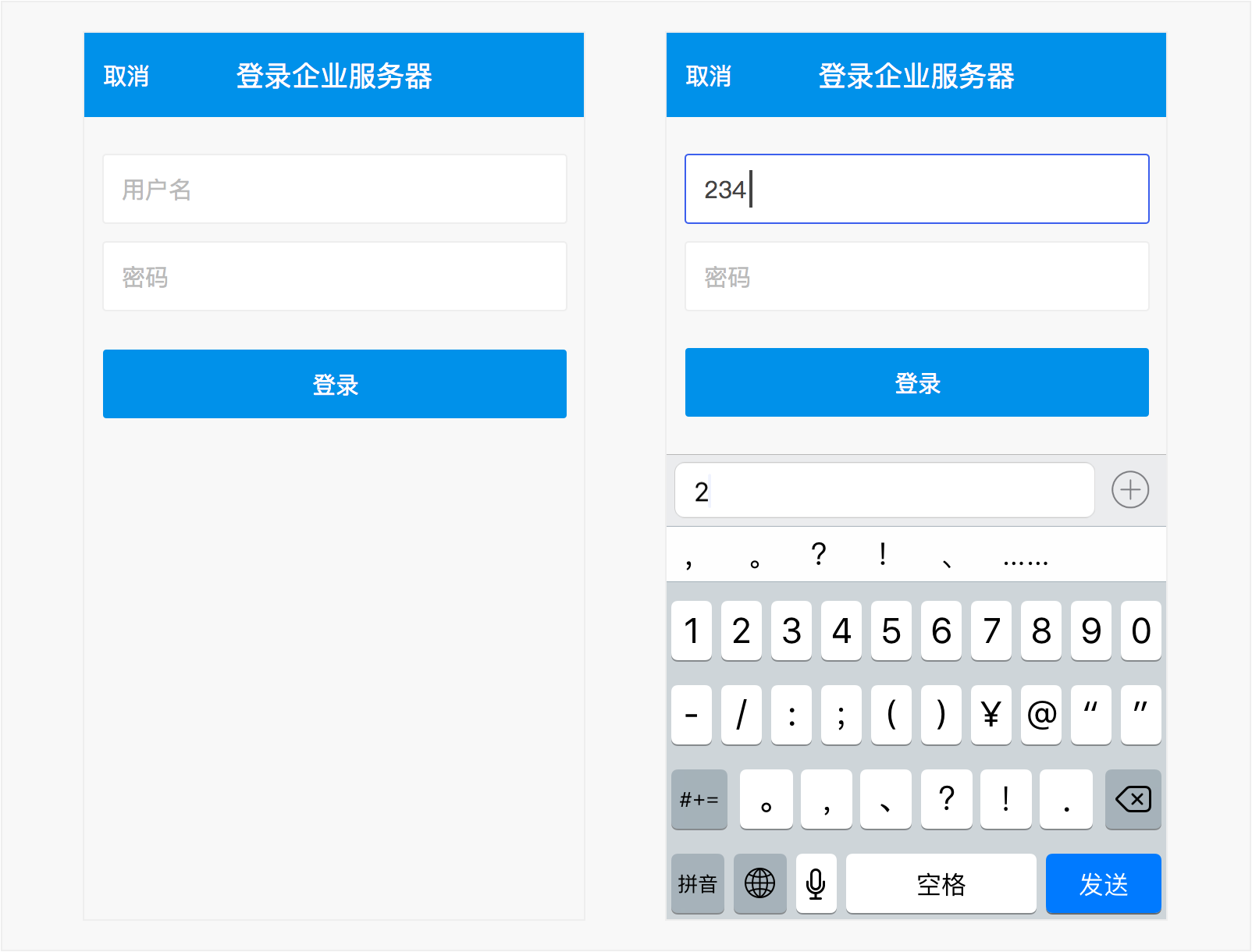The width and height of the screenshot is (1252, 952).
Task: Tap the opening double-quote key
Action: tap(1091, 715)
